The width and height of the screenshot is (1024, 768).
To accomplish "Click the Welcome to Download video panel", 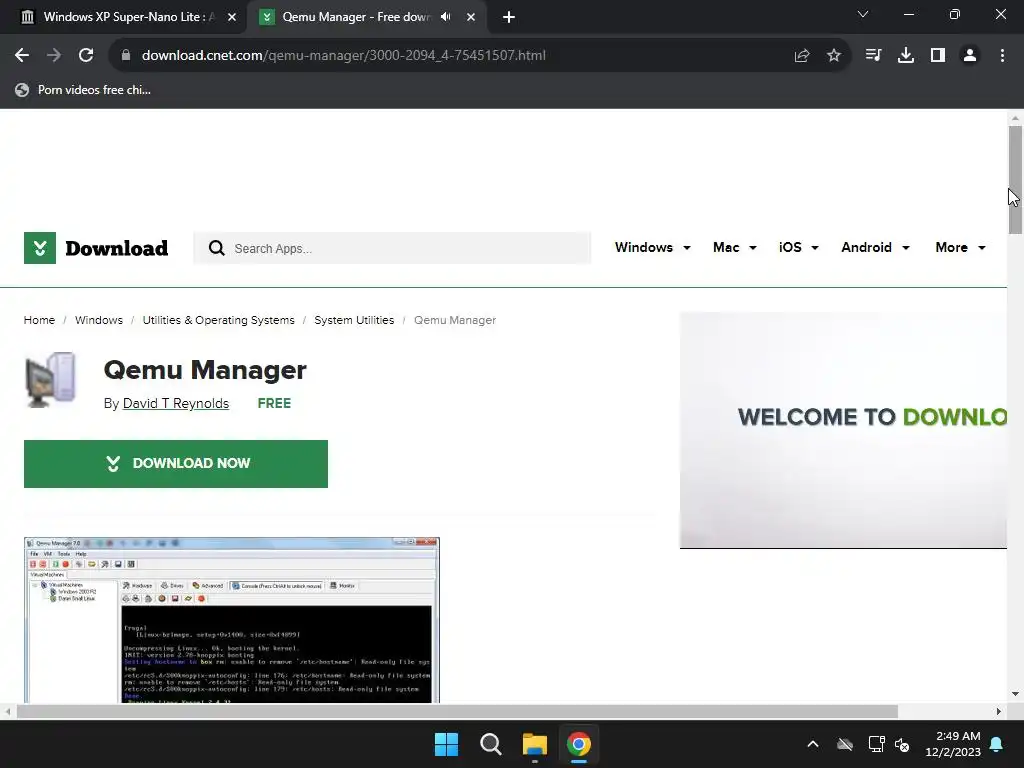I will 843,430.
